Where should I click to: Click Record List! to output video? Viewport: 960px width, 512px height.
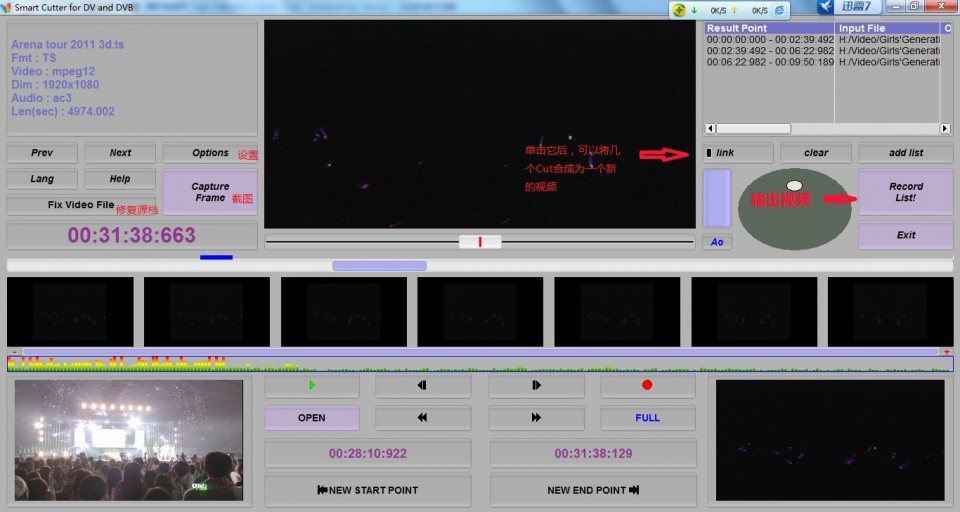click(906, 192)
